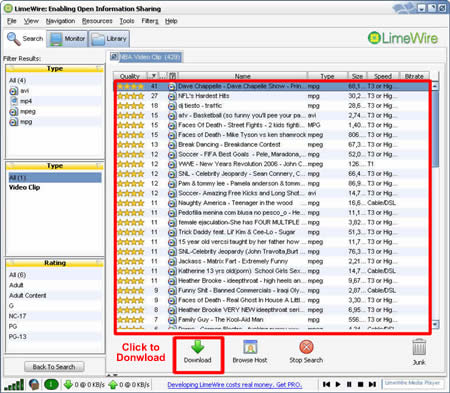Click the results scrollbar up arrow

pyautogui.click(x=435, y=86)
